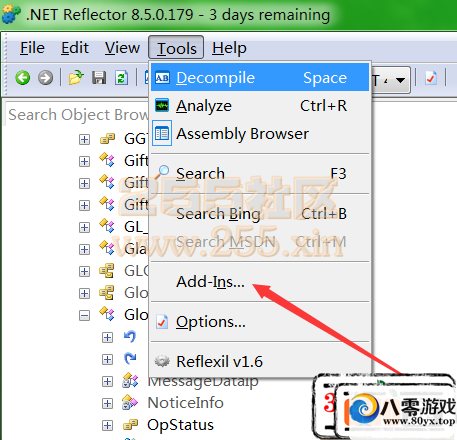The height and width of the screenshot is (440, 457).
Task: Click the NoticeInfo member icon
Action: point(130,403)
